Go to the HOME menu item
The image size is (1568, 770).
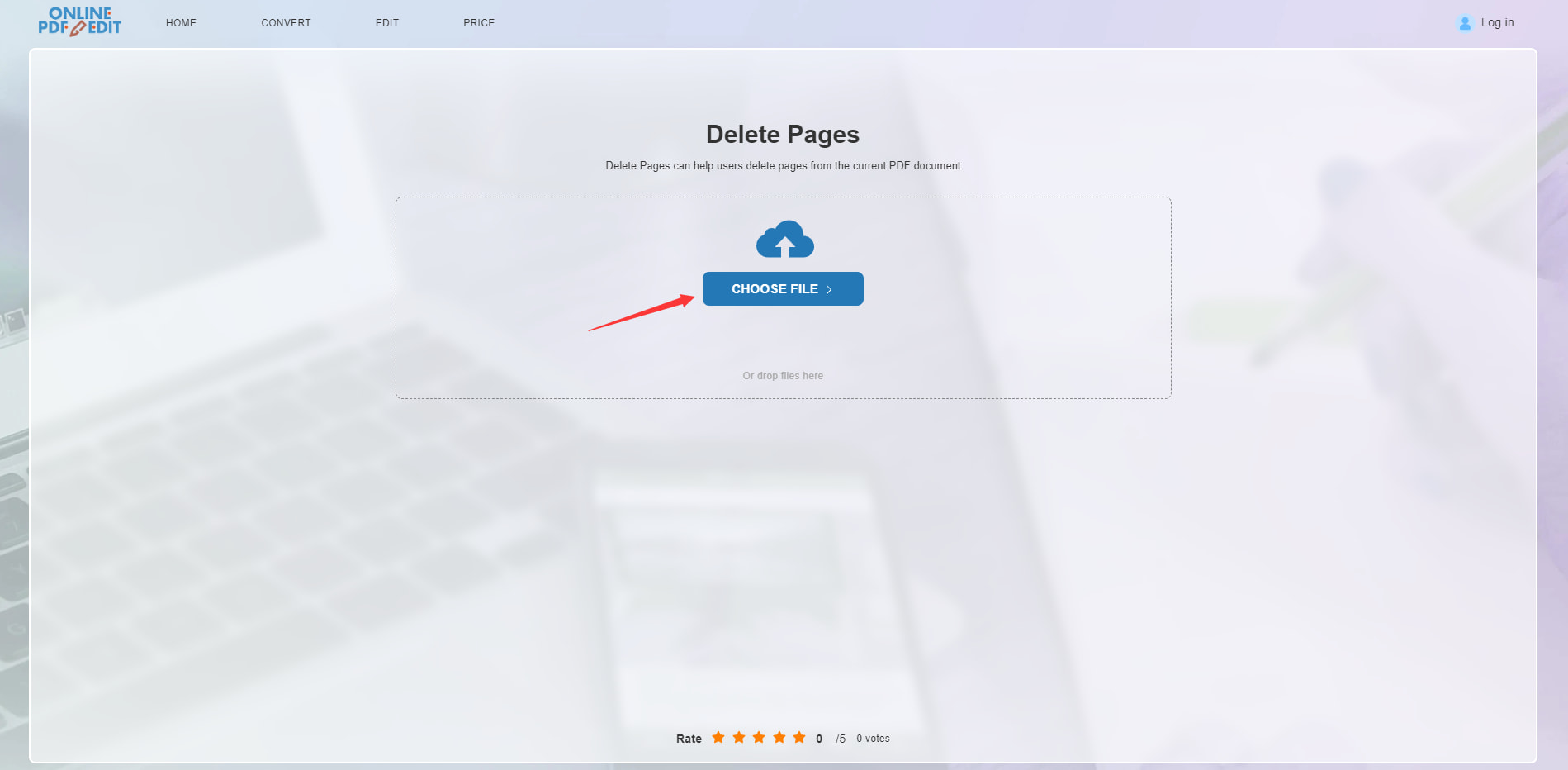click(x=181, y=22)
